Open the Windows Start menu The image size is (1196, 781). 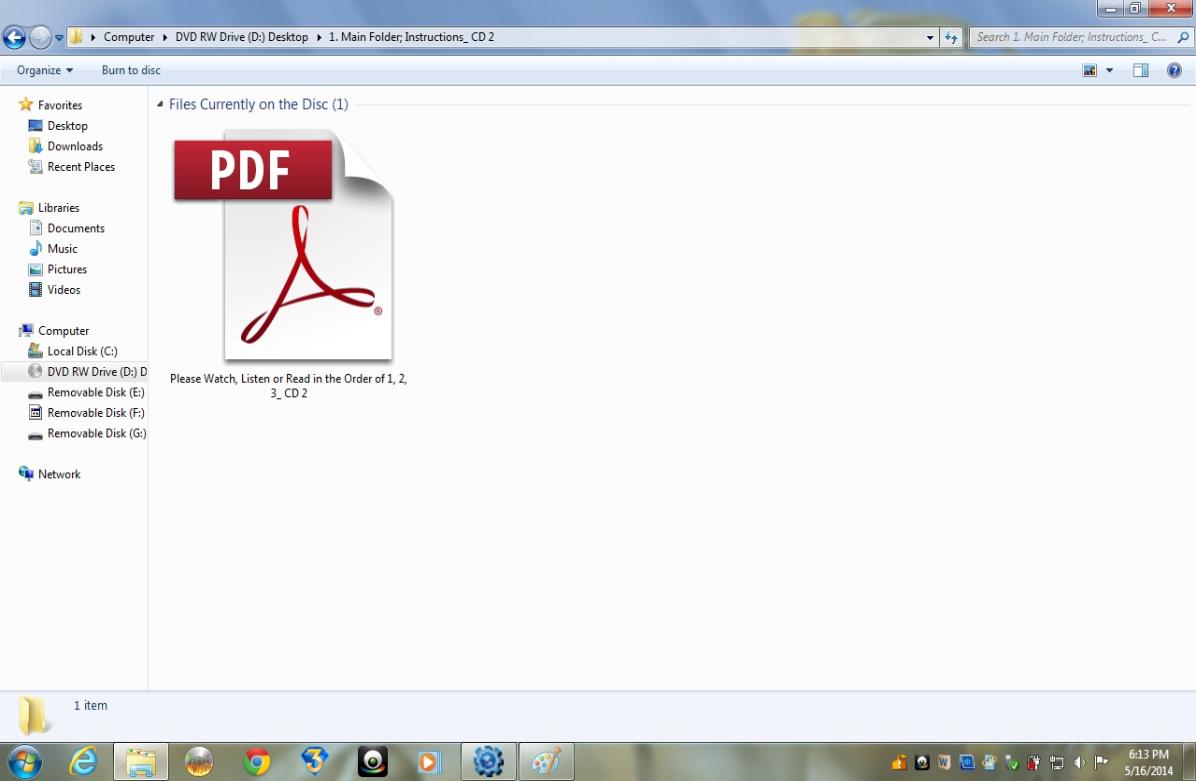(x=24, y=761)
